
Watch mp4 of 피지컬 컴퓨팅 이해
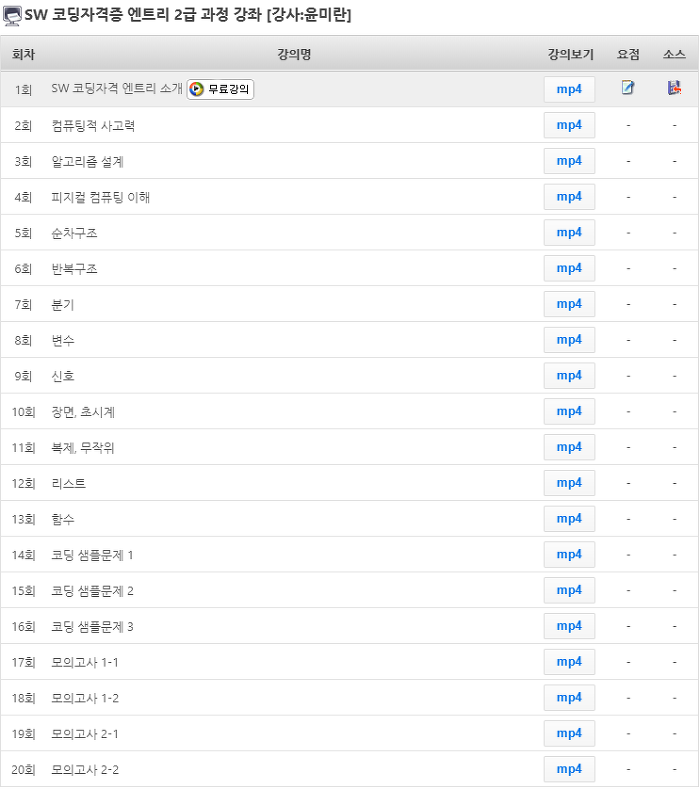coord(569,197)
